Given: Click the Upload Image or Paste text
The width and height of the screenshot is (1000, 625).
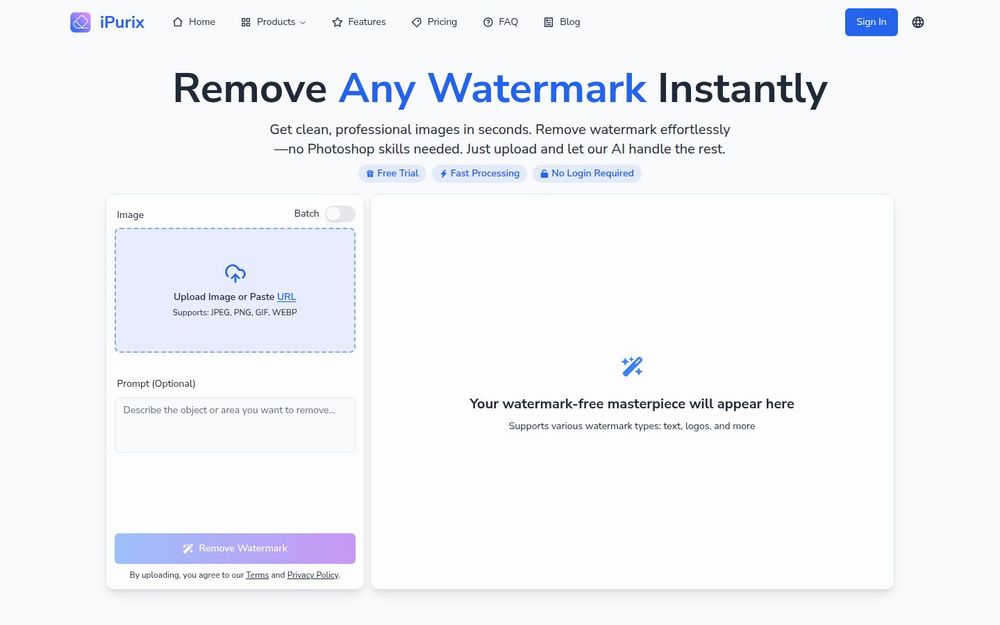Looking at the screenshot, I should (224, 297).
